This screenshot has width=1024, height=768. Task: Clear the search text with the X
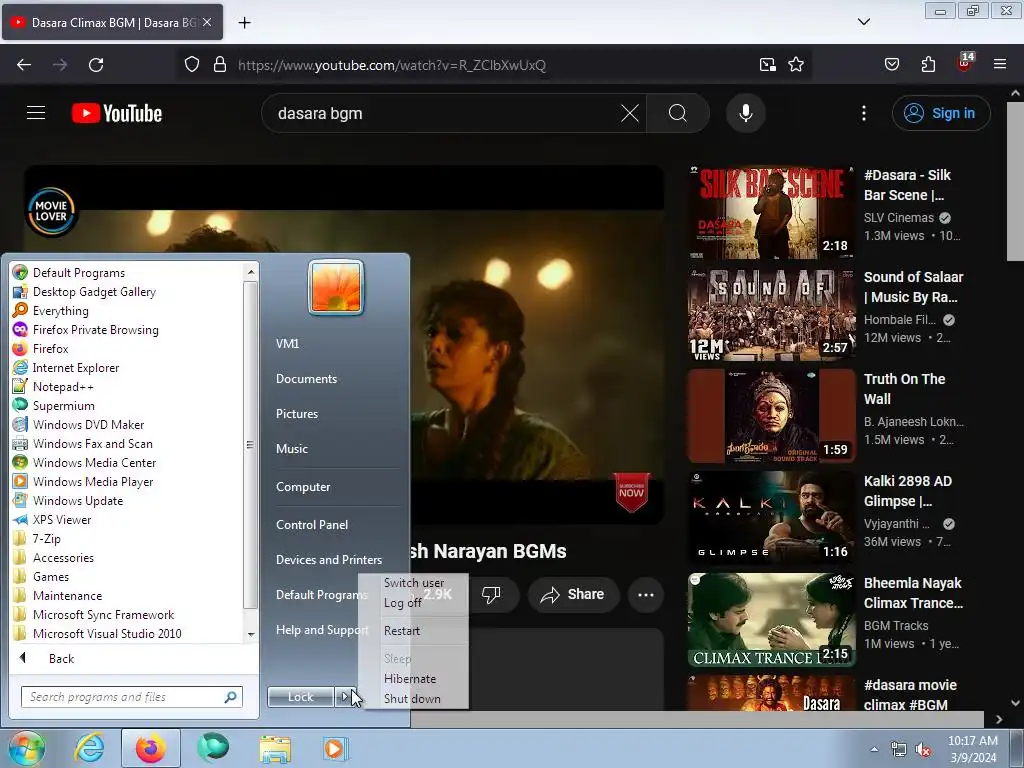630,113
